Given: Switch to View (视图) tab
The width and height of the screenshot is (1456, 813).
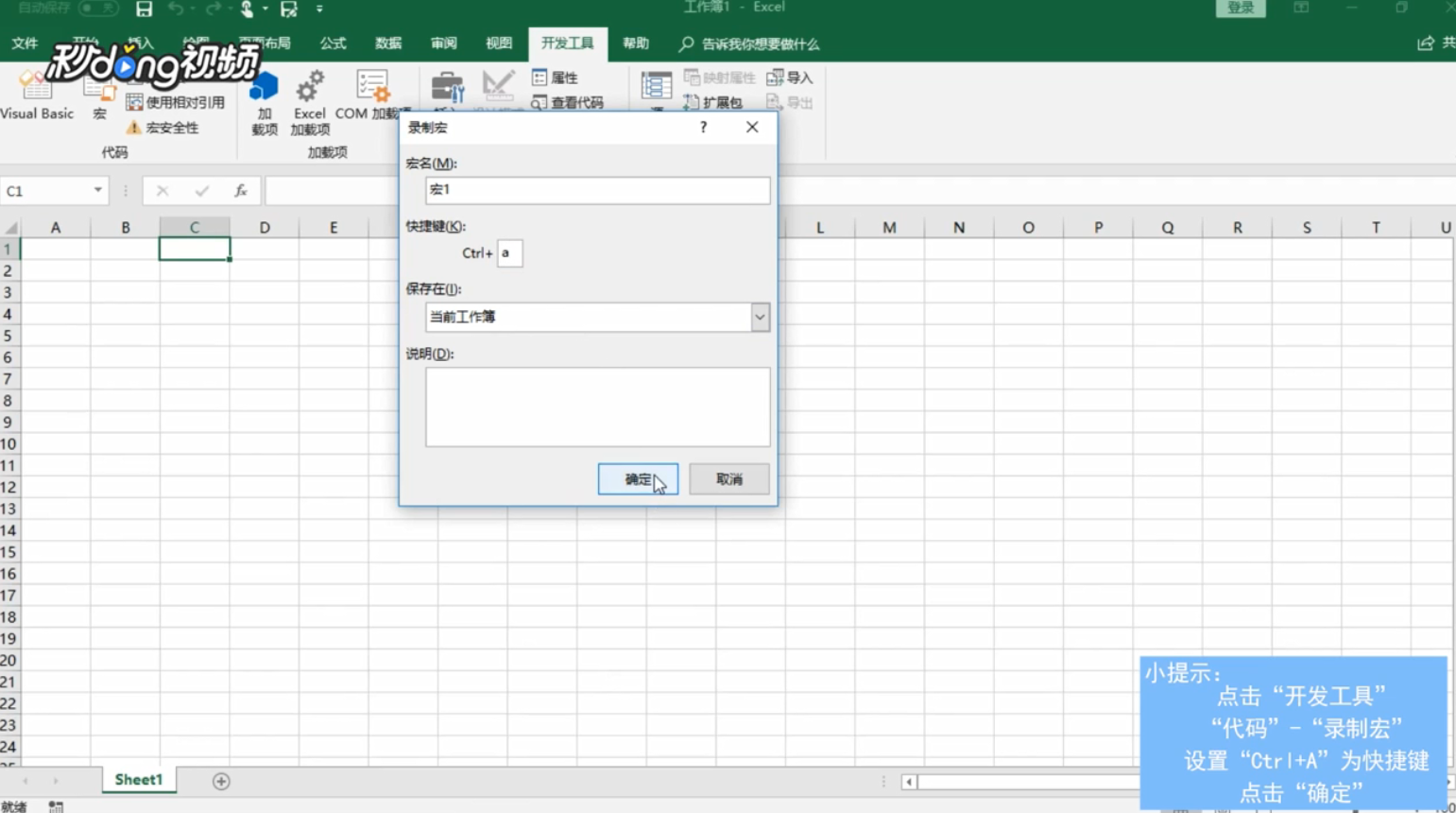Looking at the screenshot, I should click(x=499, y=43).
